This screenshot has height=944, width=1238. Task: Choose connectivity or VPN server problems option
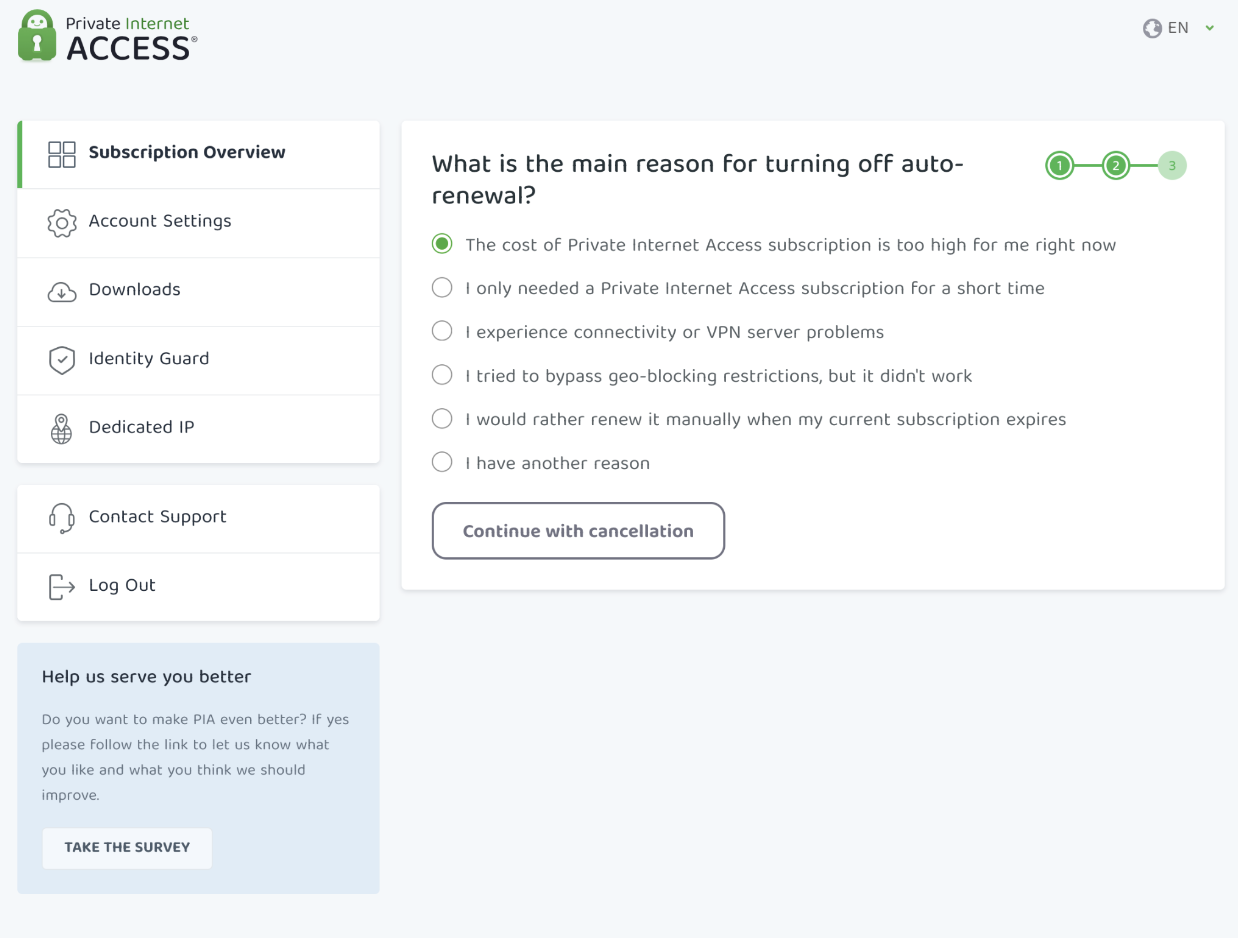pyautogui.click(x=442, y=331)
